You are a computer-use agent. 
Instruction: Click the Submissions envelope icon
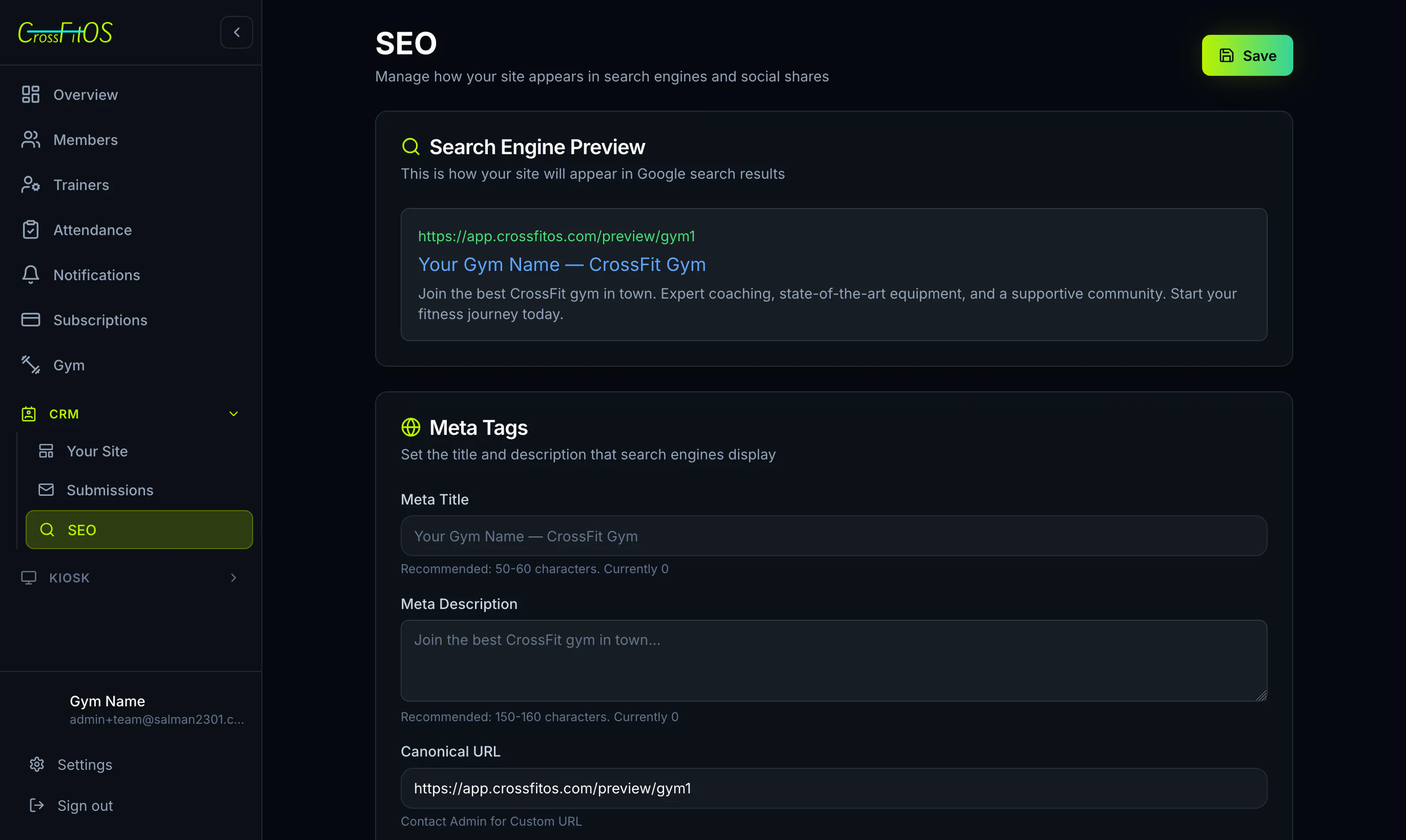[x=46, y=490]
